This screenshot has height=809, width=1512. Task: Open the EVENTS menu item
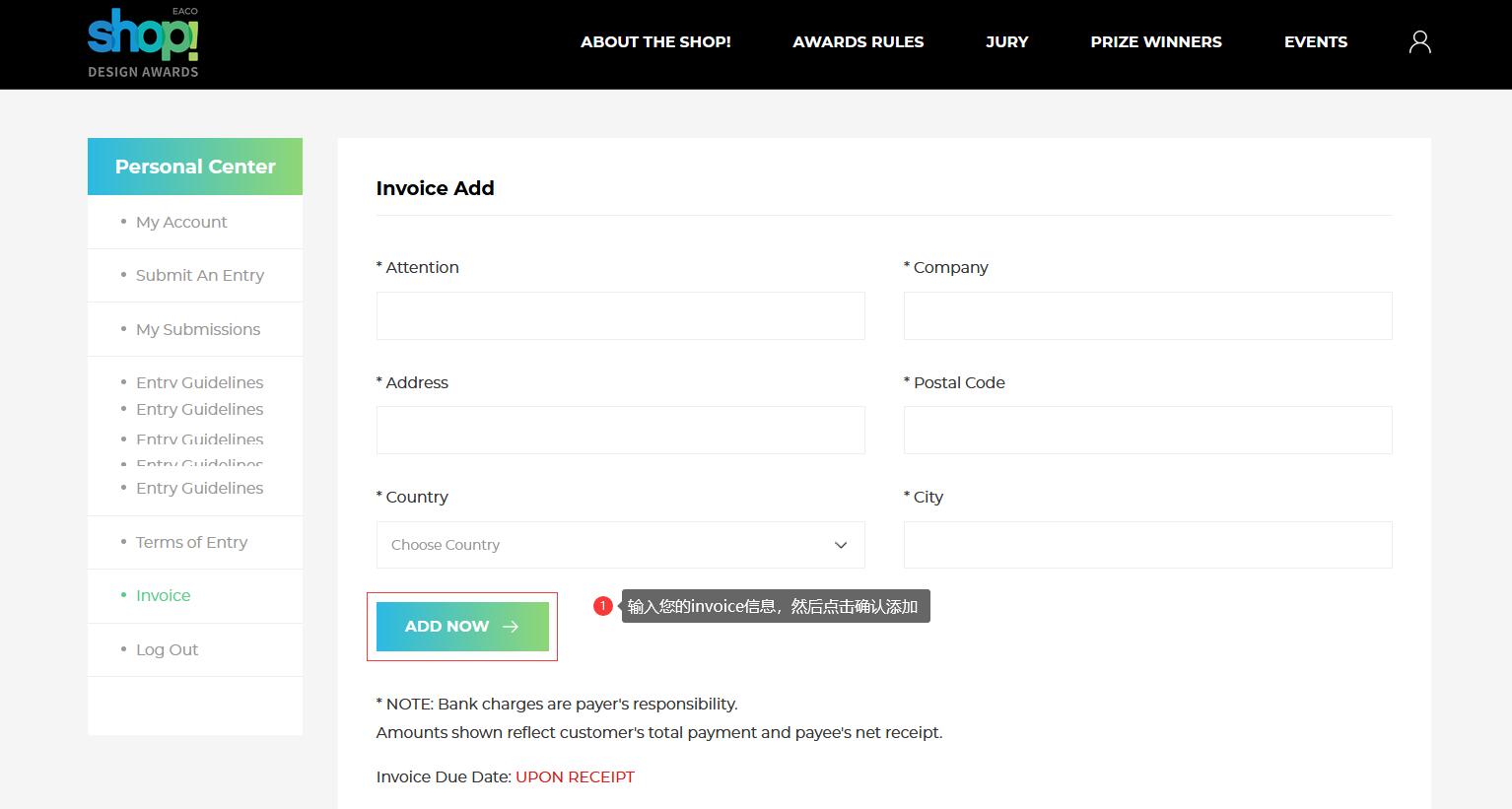click(1315, 41)
